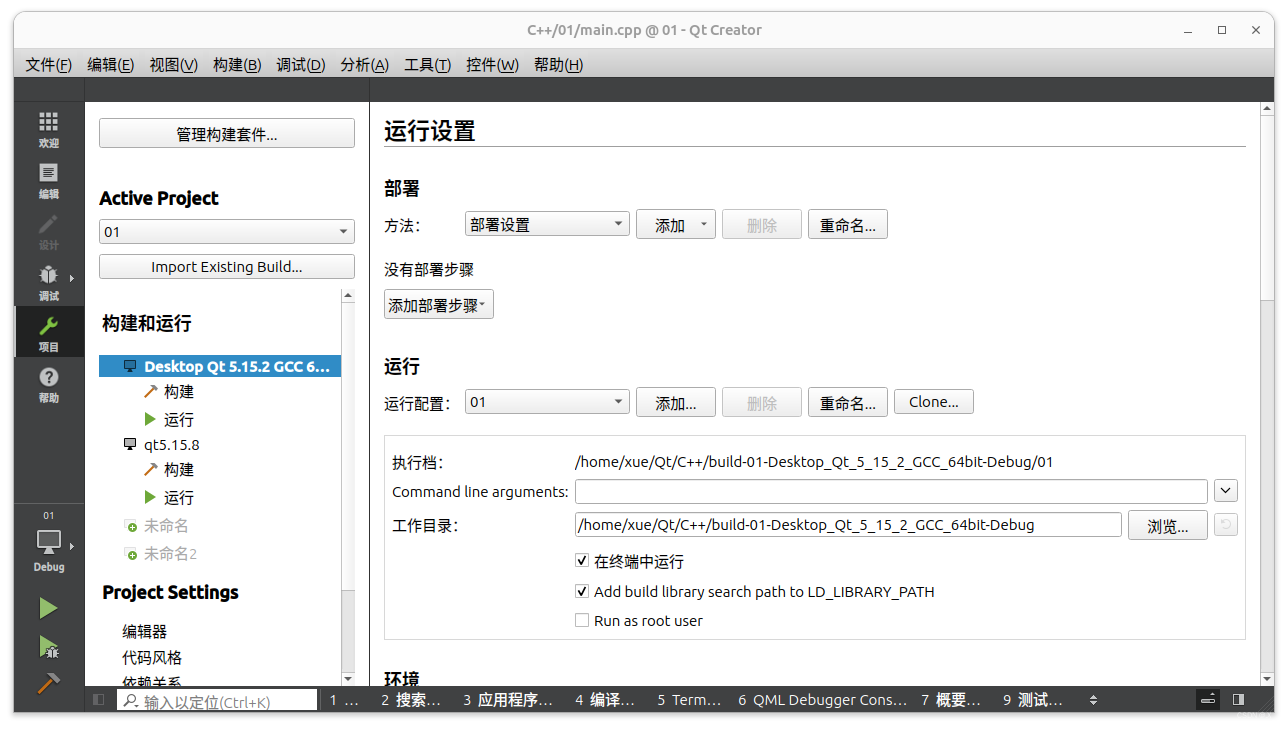1288x729 pixels.
Task: Open the QML Debugger Console pane
Action: coord(822,700)
